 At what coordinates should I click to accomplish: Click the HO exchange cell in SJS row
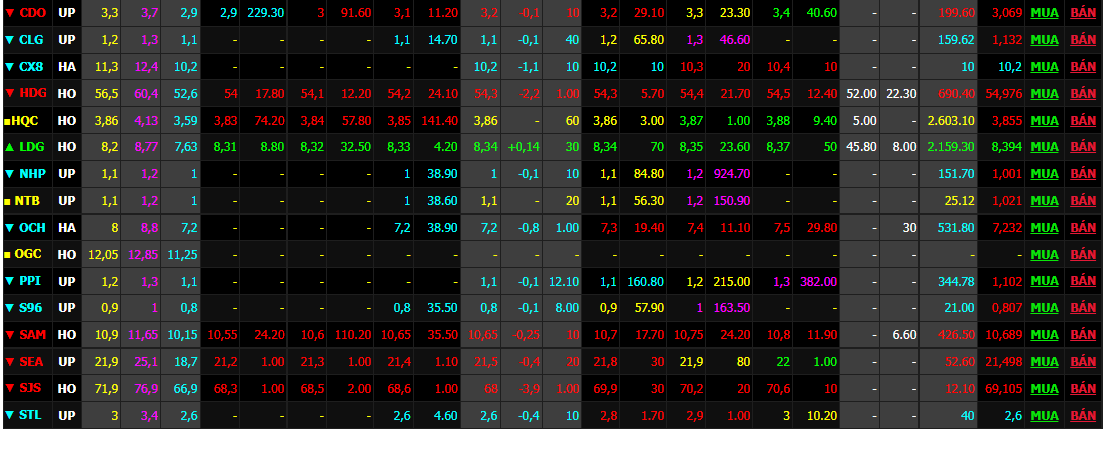tap(67, 388)
